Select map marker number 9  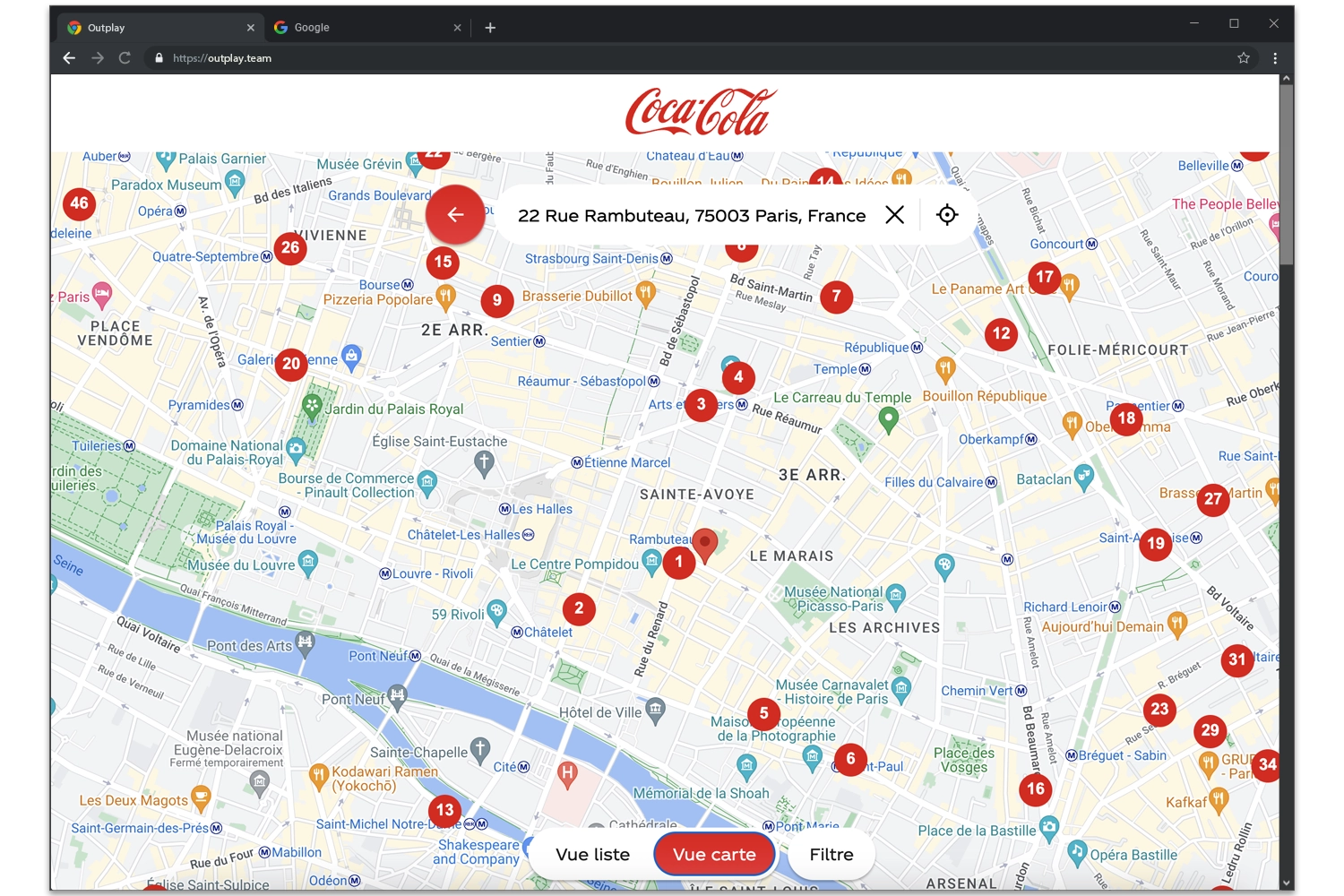(x=497, y=301)
